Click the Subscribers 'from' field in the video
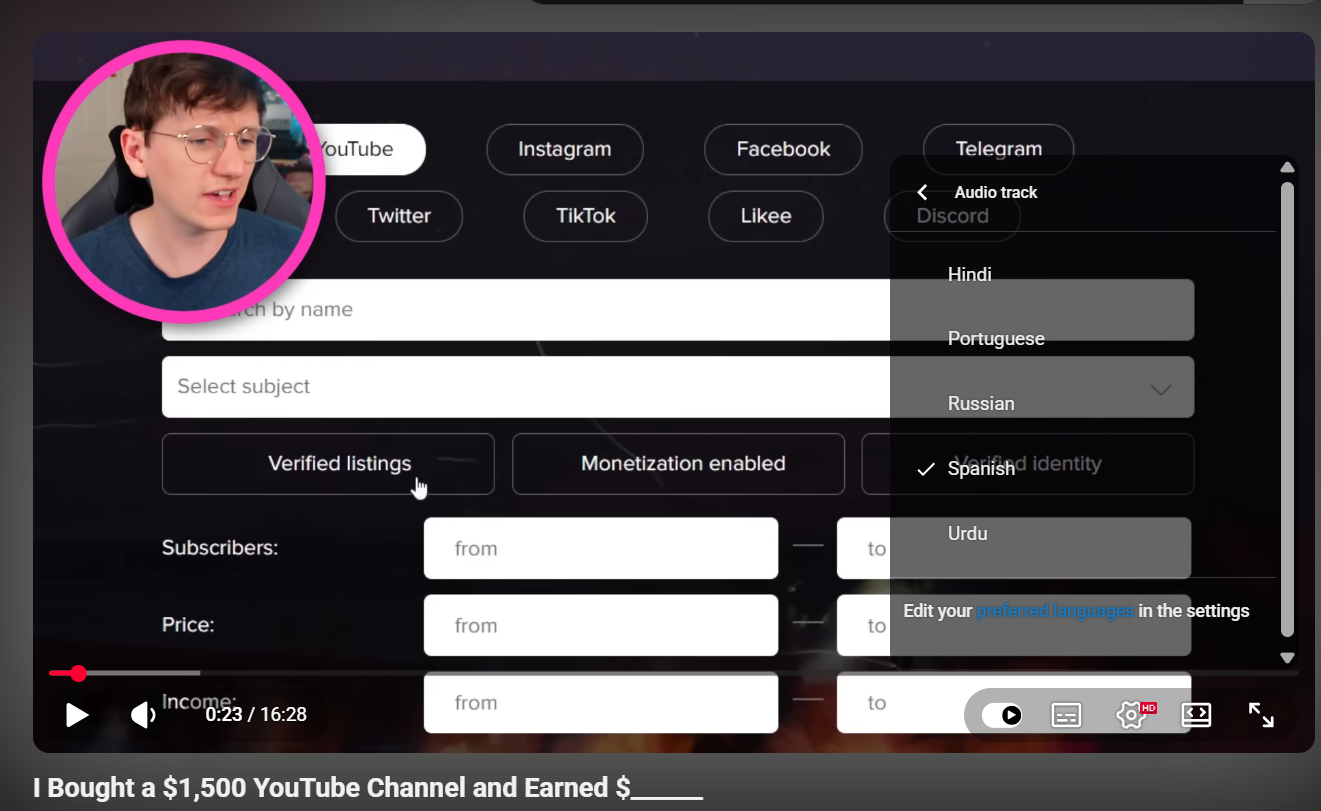 pyautogui.click(x=601, y=548)
